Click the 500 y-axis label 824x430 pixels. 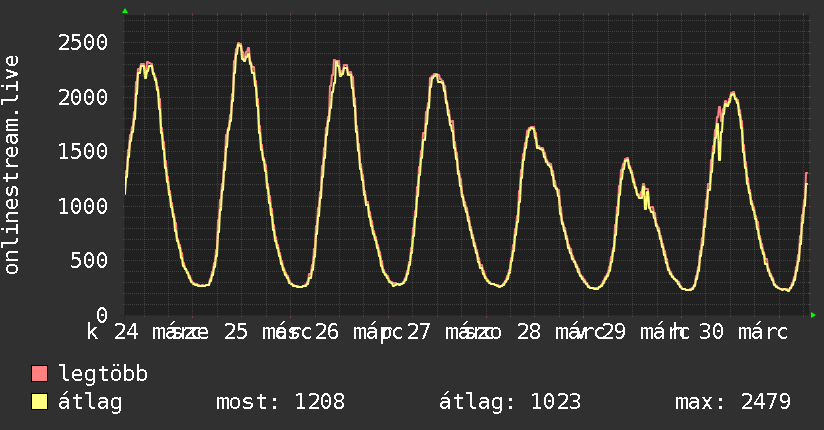[89, 260]
